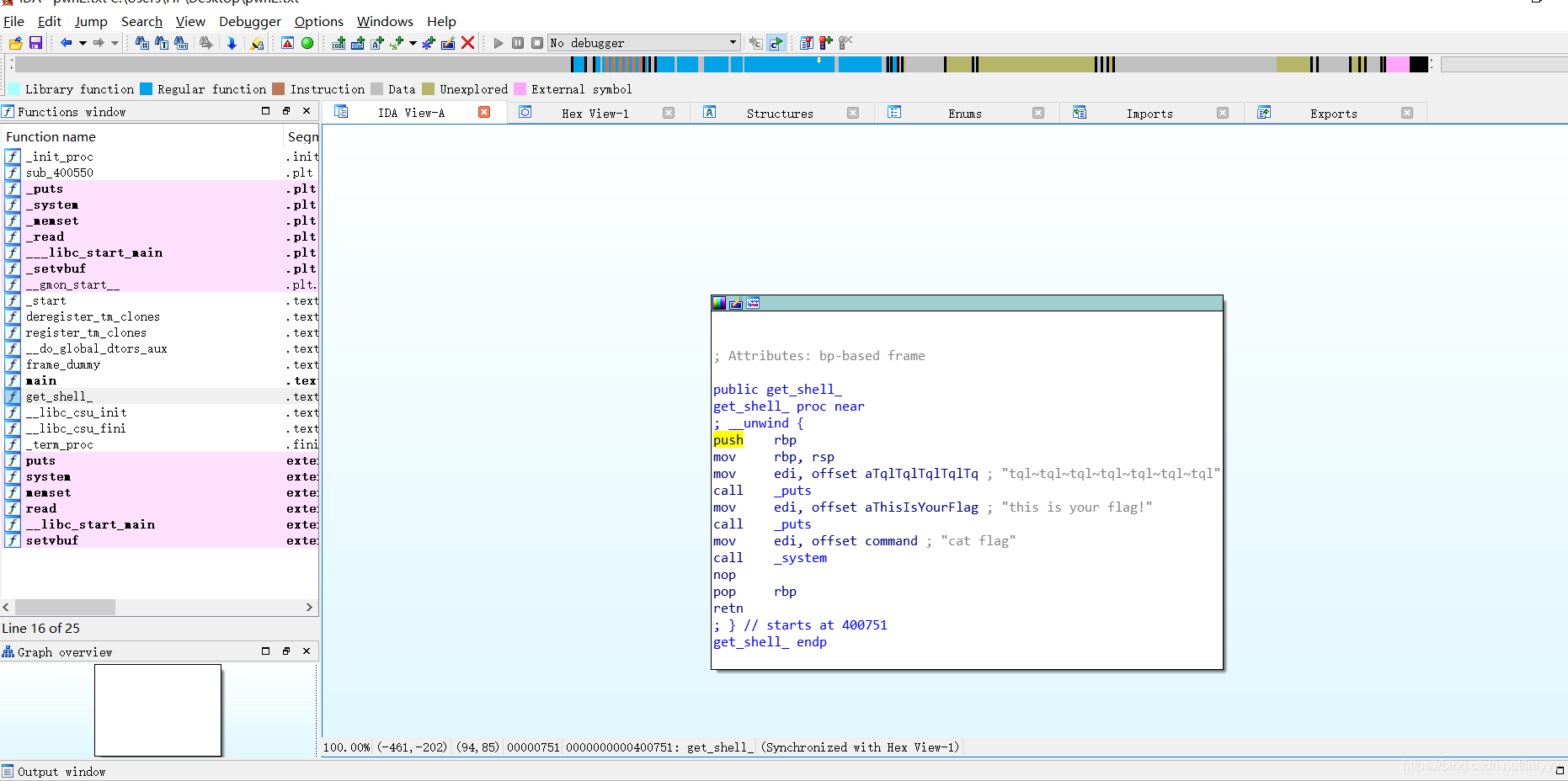Click the aThisIsYourFlag operand
The height and width of the screenshot is (781, 1568).
(922, 507)
